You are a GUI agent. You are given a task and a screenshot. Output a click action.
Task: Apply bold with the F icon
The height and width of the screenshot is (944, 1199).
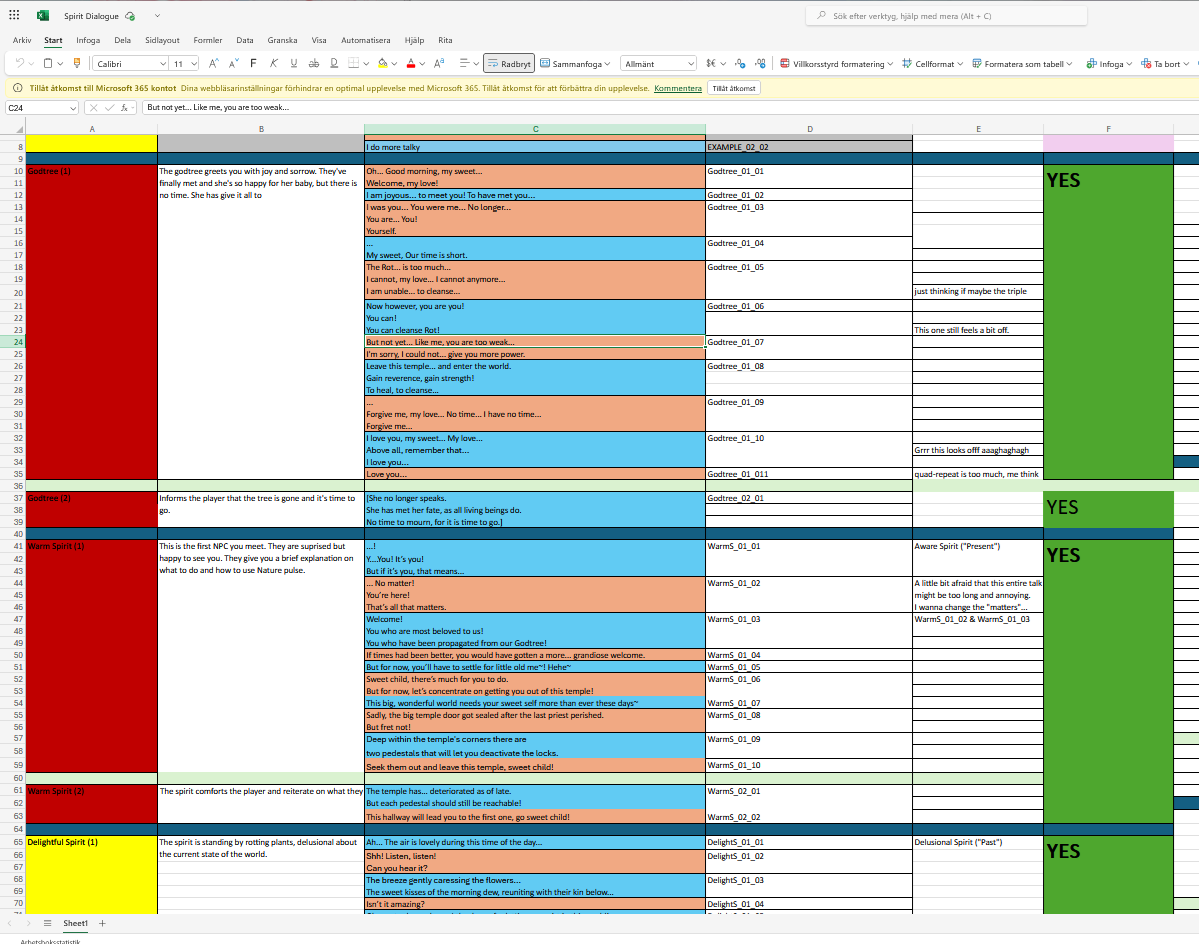pos(253,63)
